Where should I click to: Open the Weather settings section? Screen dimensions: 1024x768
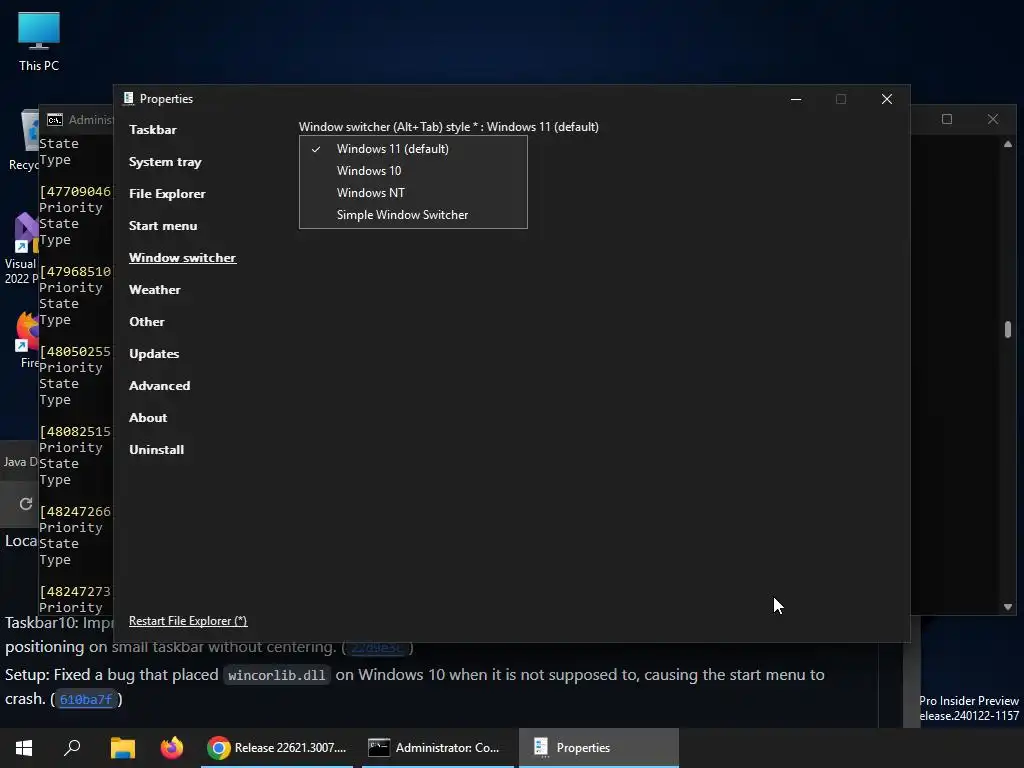pyautogui.click(x=155, y=289)
